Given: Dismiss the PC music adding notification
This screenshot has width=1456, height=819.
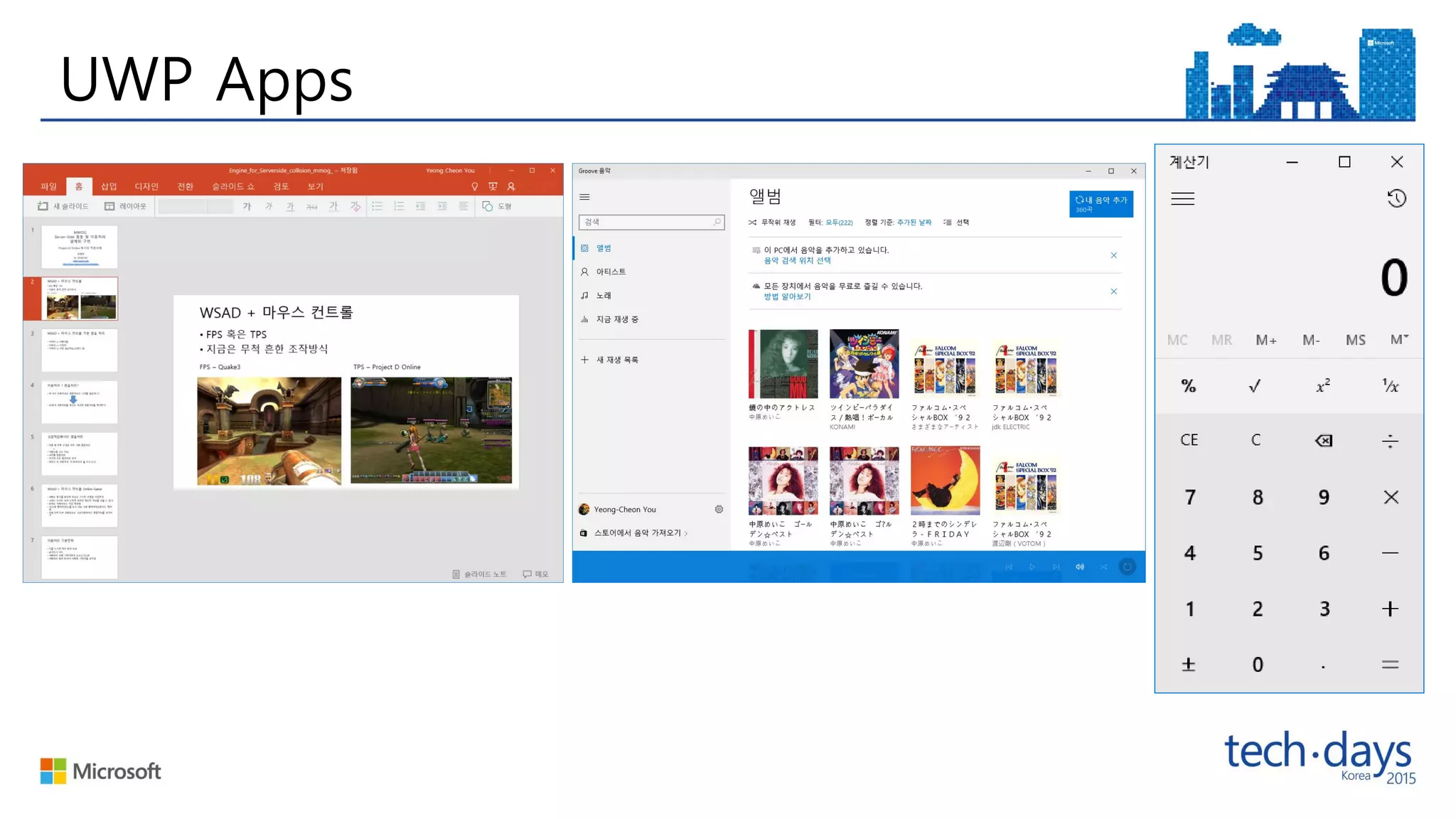Looking at the screenshot, I should click(x=1113, y=255).
